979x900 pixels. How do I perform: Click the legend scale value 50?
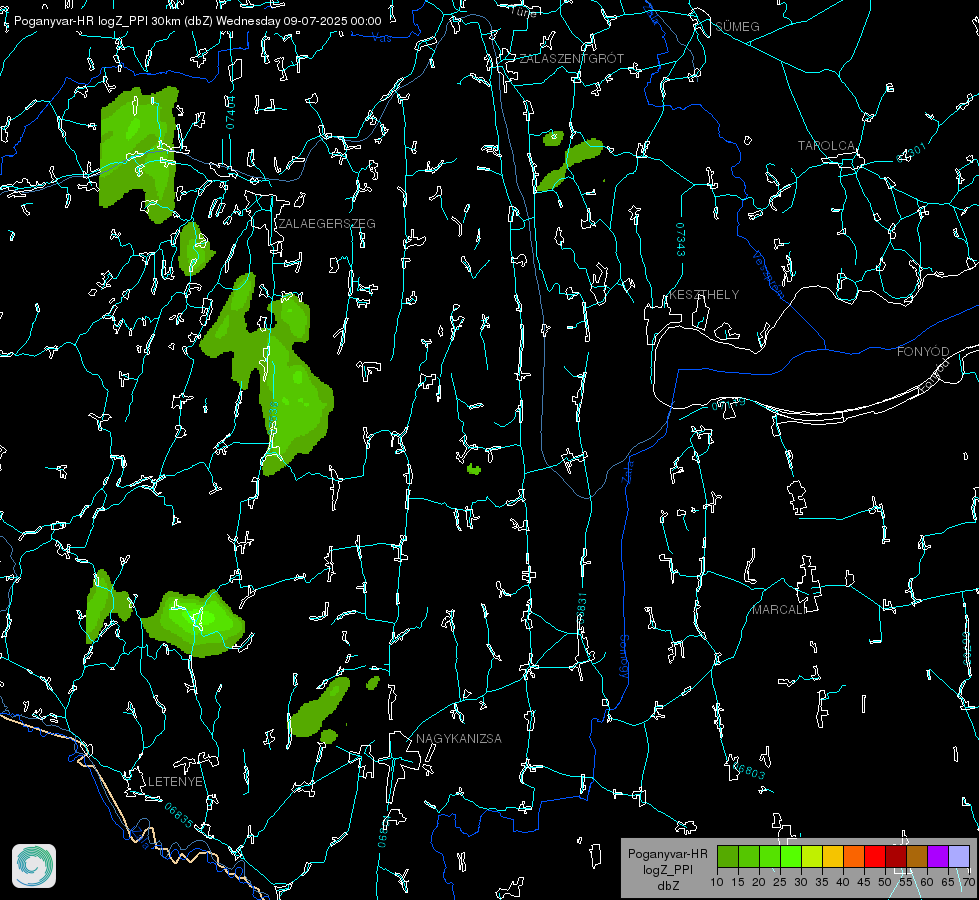tap(885, 882)
